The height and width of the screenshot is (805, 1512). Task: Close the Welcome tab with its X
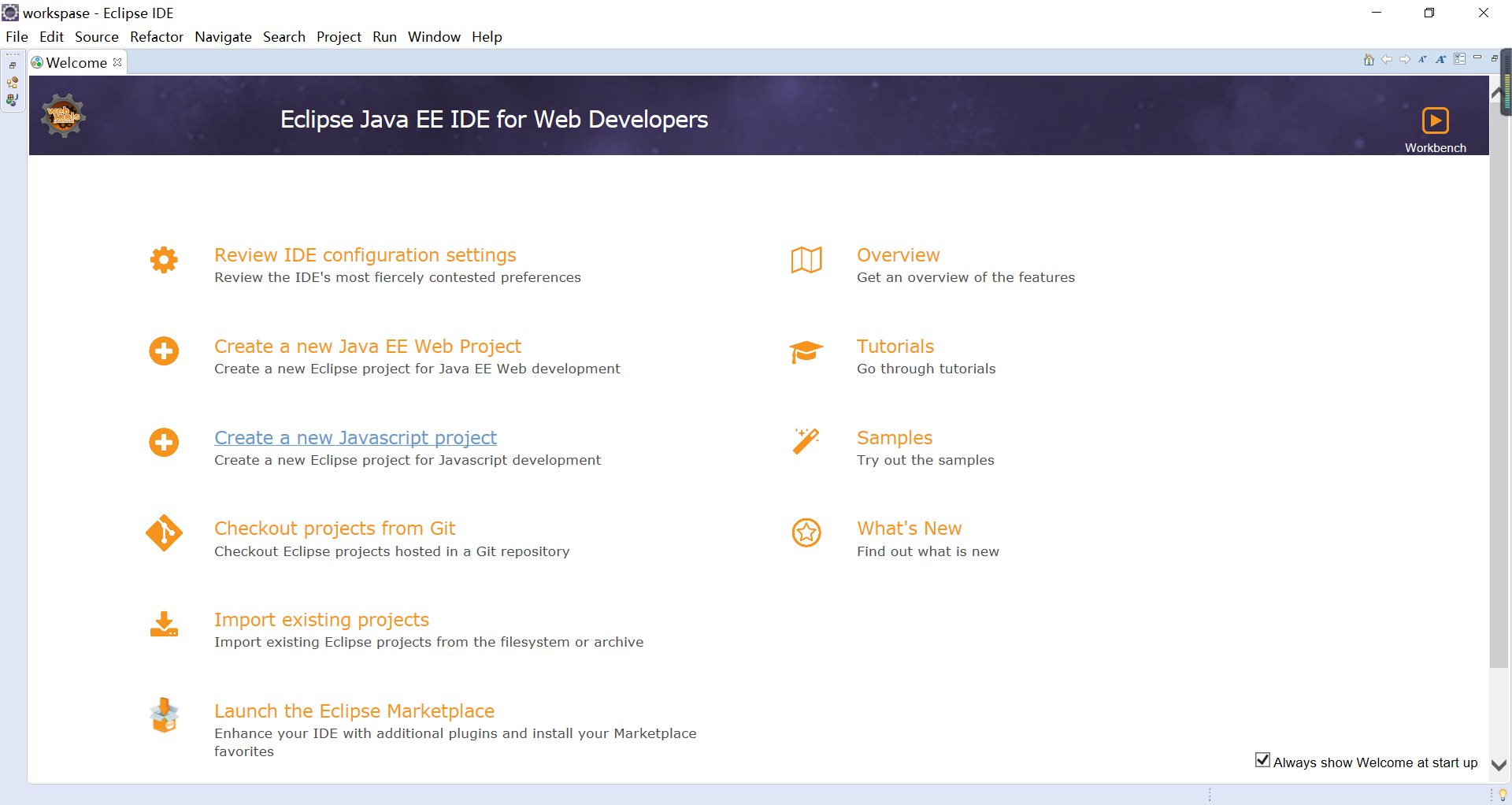pos(117,62)
